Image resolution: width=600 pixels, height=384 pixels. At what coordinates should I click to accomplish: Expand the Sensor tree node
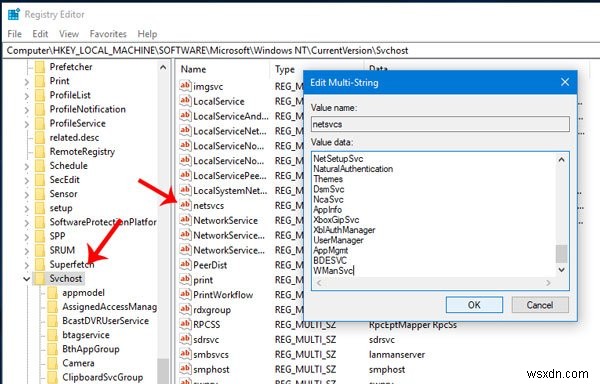pyautogui.click(x=26, y=195)
